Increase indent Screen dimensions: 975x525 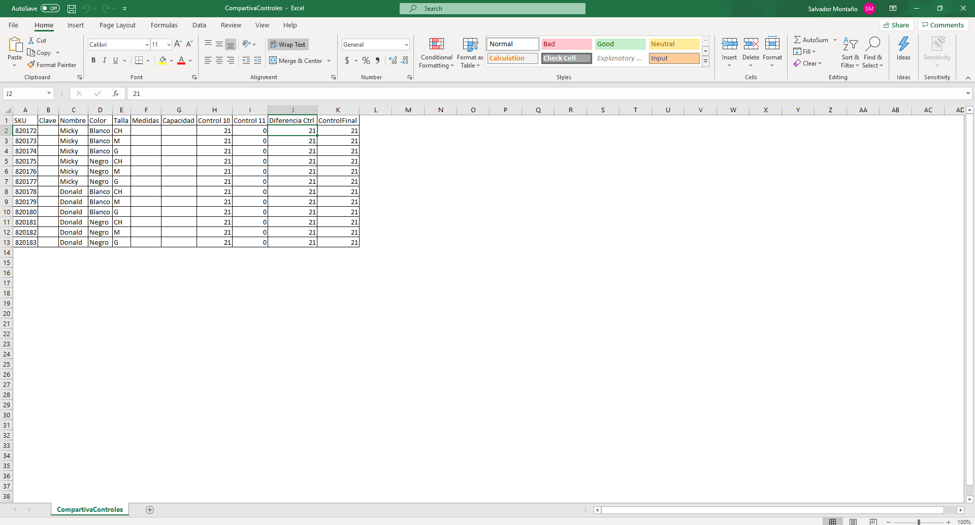pos(257,61)
